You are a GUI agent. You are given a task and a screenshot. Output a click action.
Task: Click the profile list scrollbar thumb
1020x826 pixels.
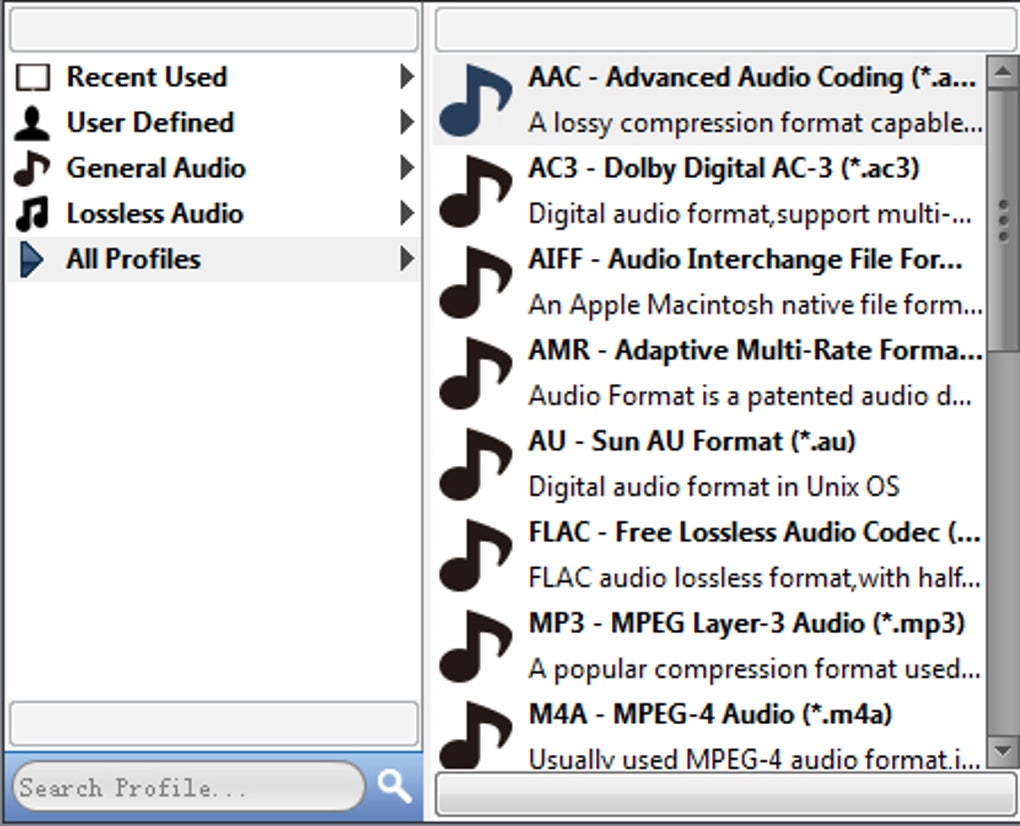click(1002, 220)
